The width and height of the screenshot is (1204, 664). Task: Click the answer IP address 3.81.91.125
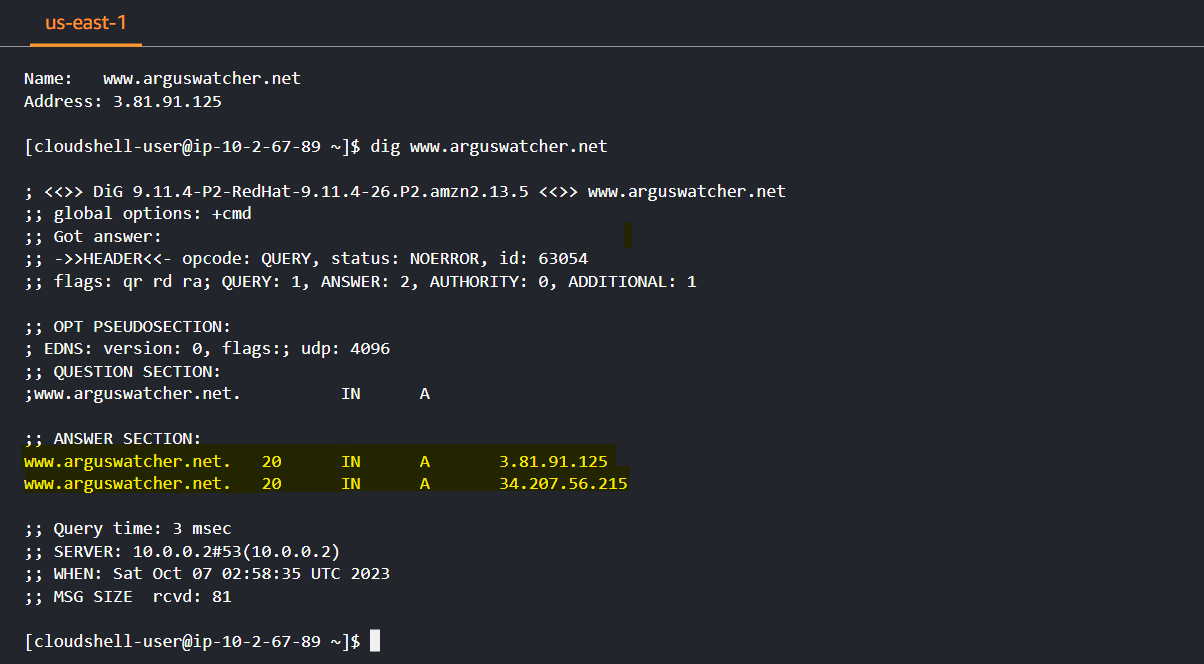coord(553,462)
